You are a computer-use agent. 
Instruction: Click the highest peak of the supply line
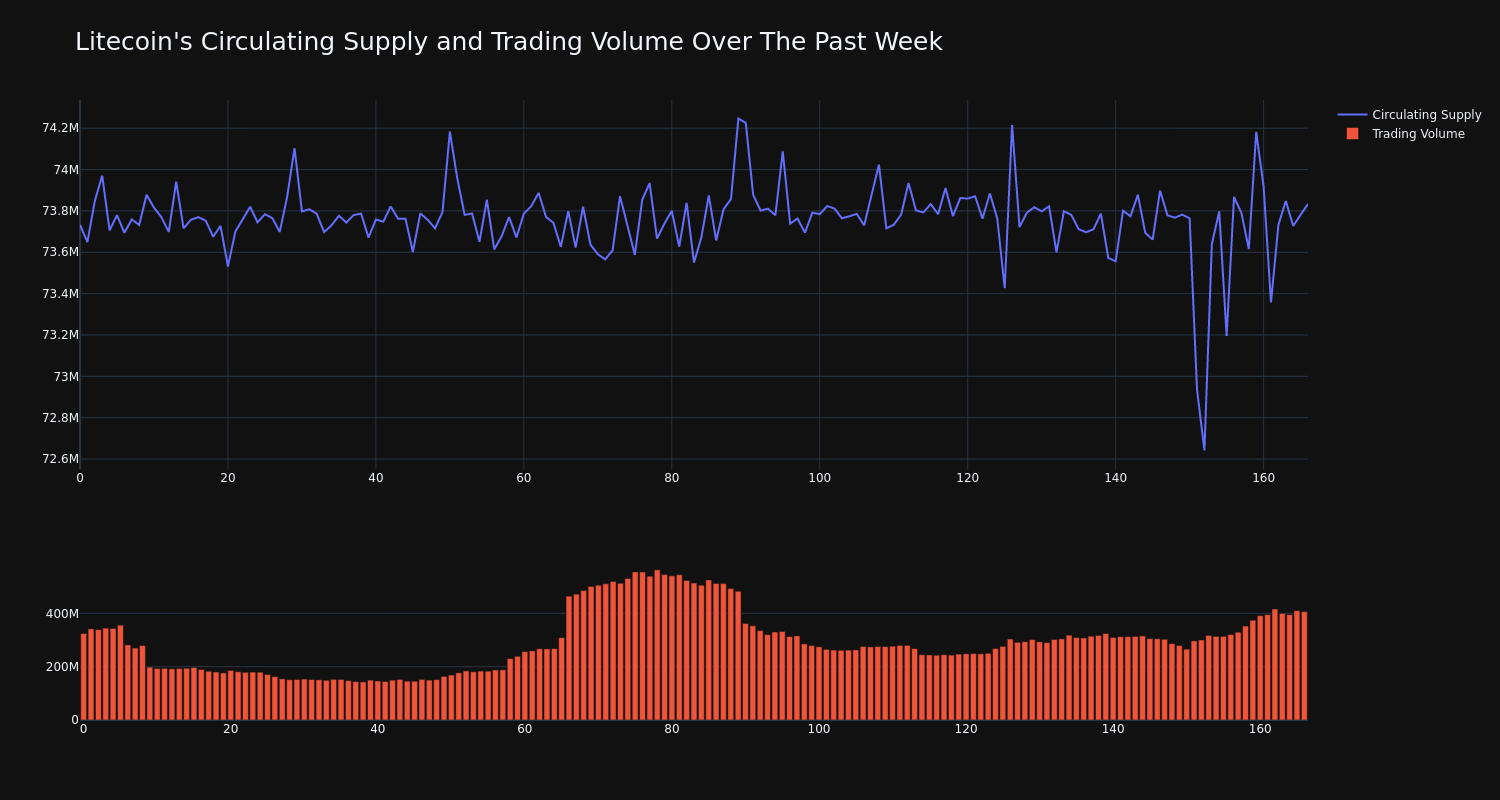(x=738, y=118)
